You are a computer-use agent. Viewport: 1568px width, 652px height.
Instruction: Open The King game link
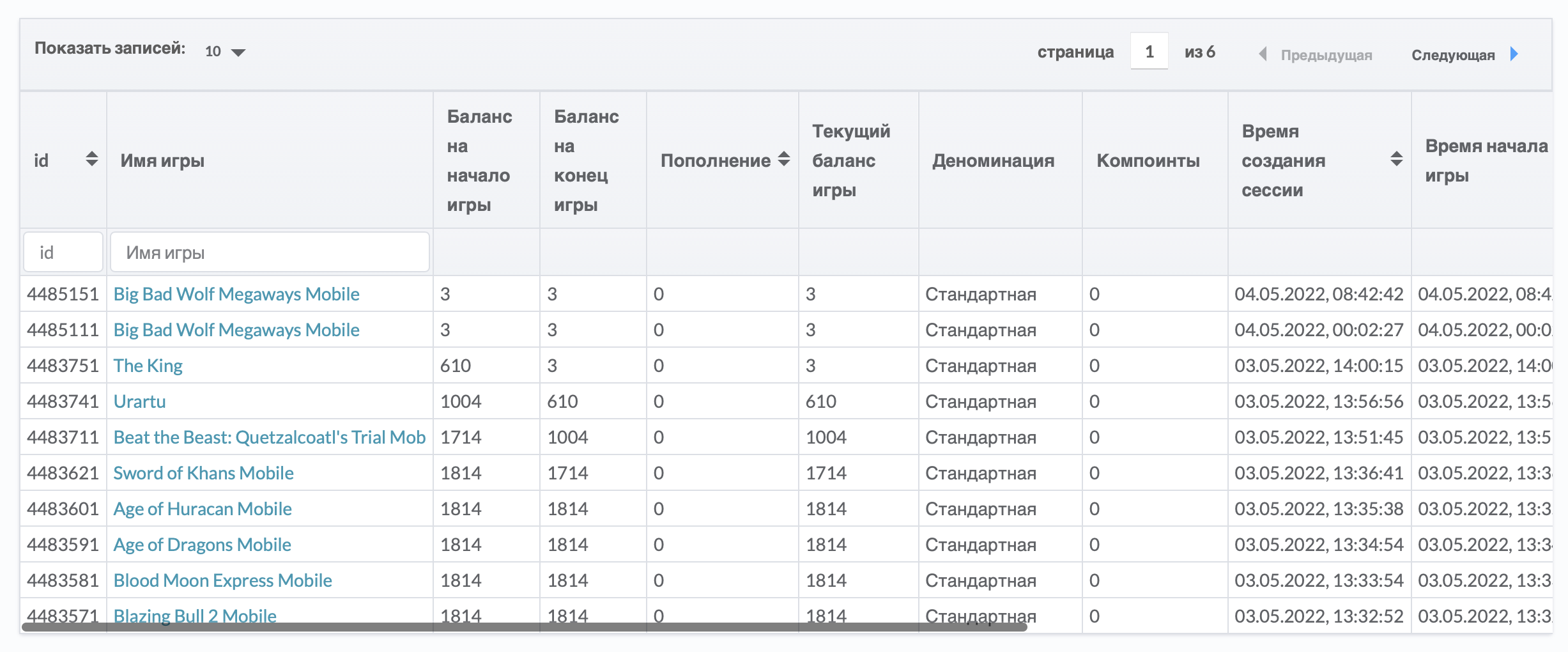(x=148, y=366)
